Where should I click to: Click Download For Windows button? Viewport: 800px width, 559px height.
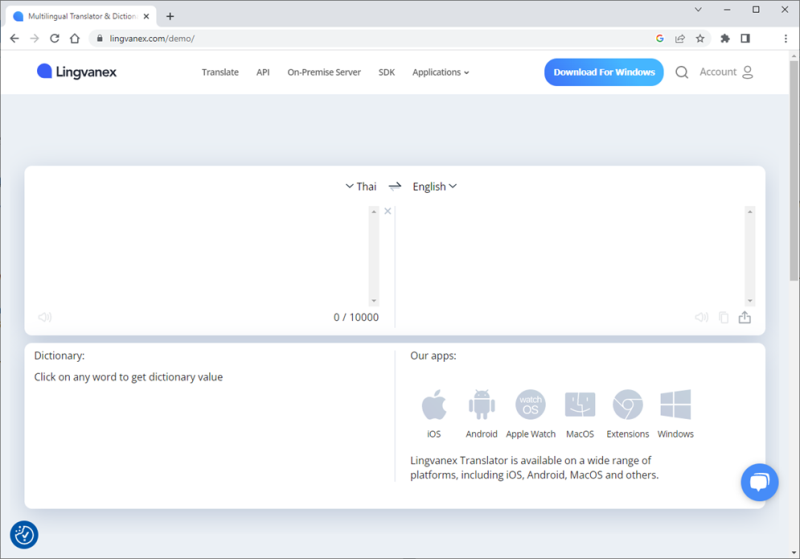(603, 72)
